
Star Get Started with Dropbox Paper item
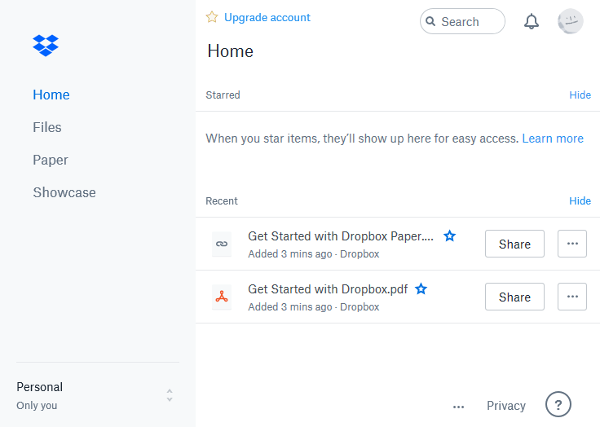pos(450,236)
